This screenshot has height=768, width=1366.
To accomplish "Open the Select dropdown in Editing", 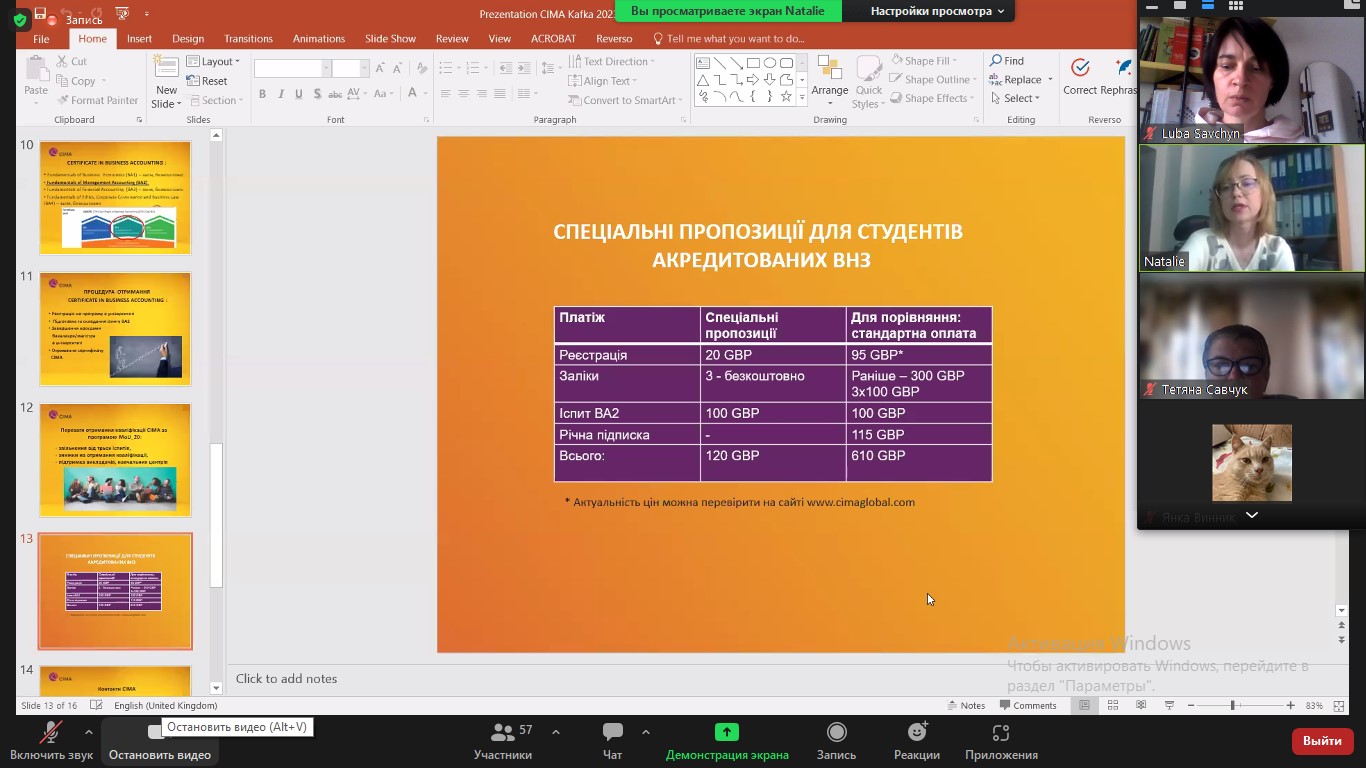I will point(1016,98).
